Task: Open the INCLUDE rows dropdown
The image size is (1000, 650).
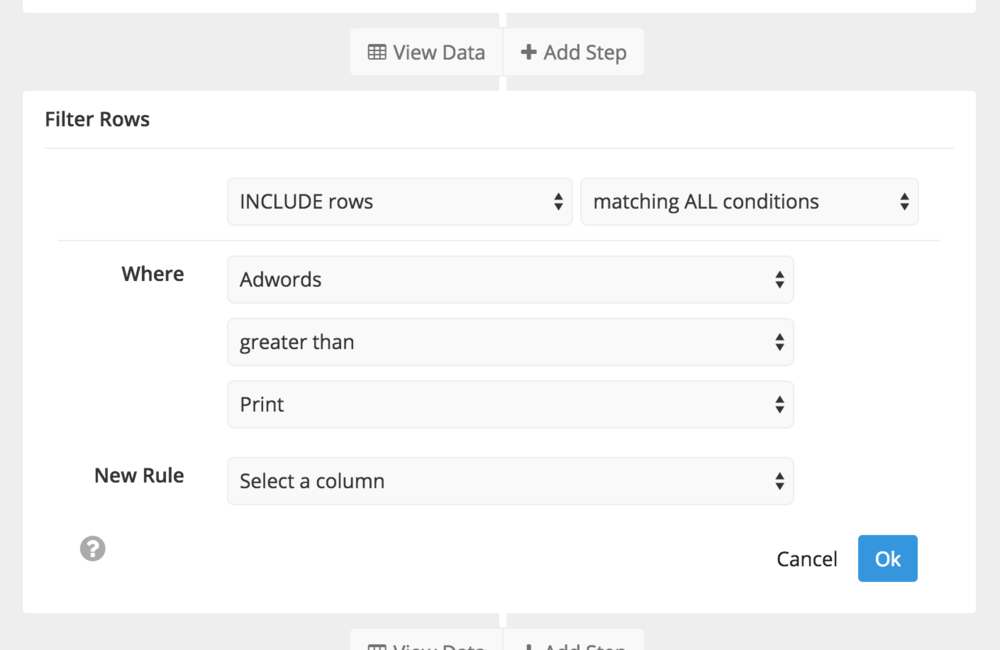Action: tap(400, 202)
